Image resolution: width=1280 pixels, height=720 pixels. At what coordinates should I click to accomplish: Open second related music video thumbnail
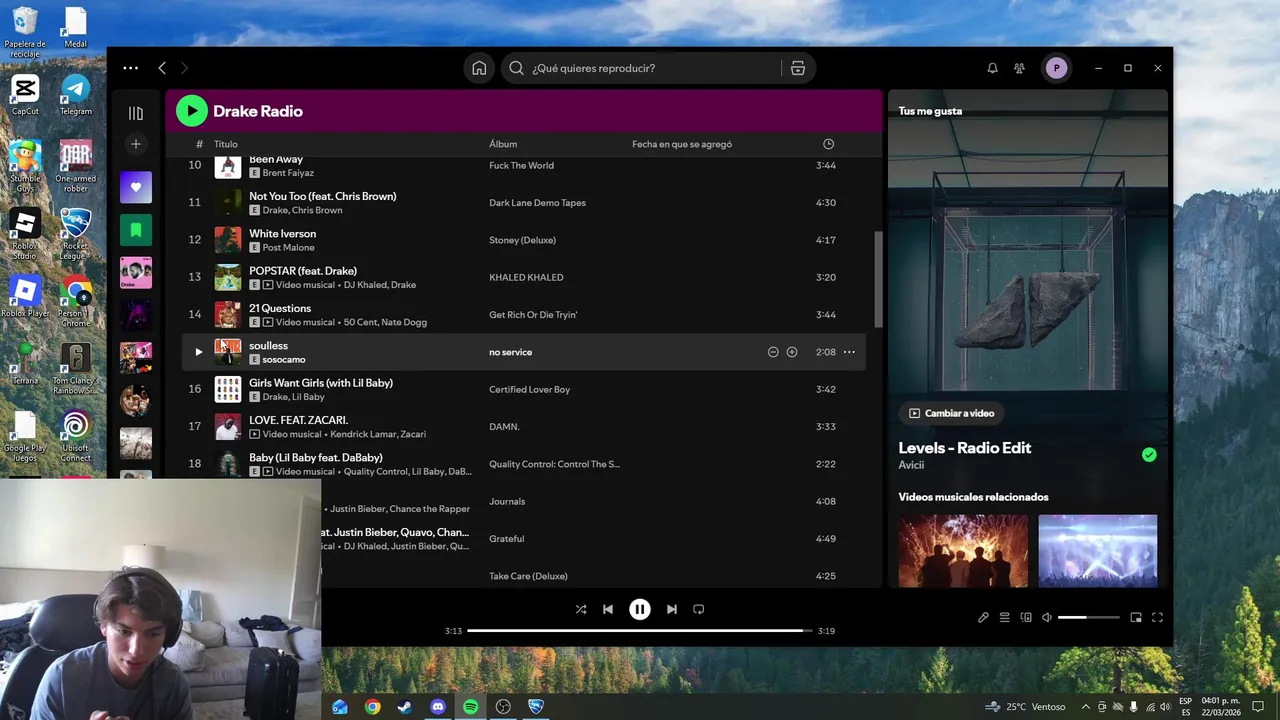tap(1098, 551)
